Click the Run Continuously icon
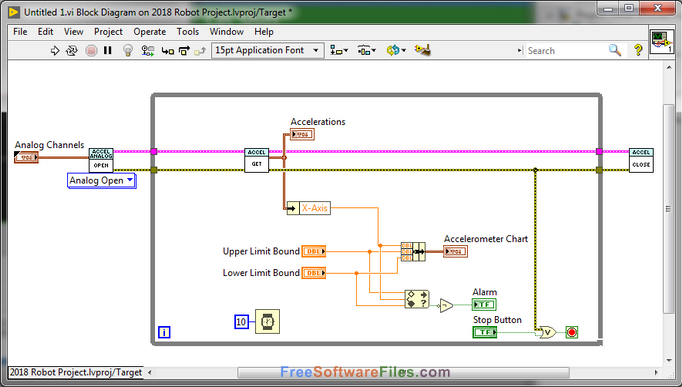Image resolution: width=682 pixels, height=387 pixels. (x=72, y=51)
